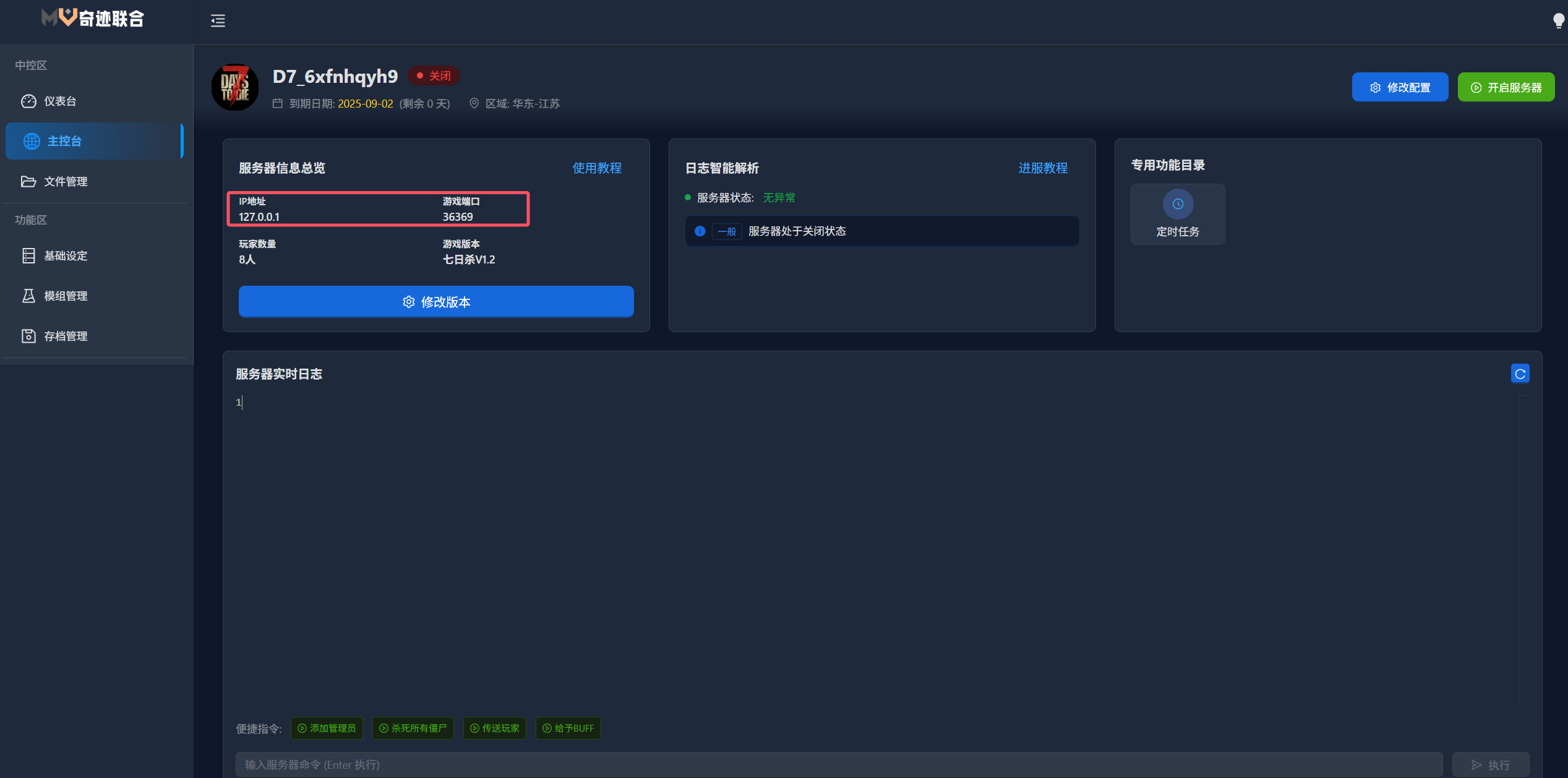Click the 无异常 server status text
Screen dimensions: 1568x778
point(779,198)
